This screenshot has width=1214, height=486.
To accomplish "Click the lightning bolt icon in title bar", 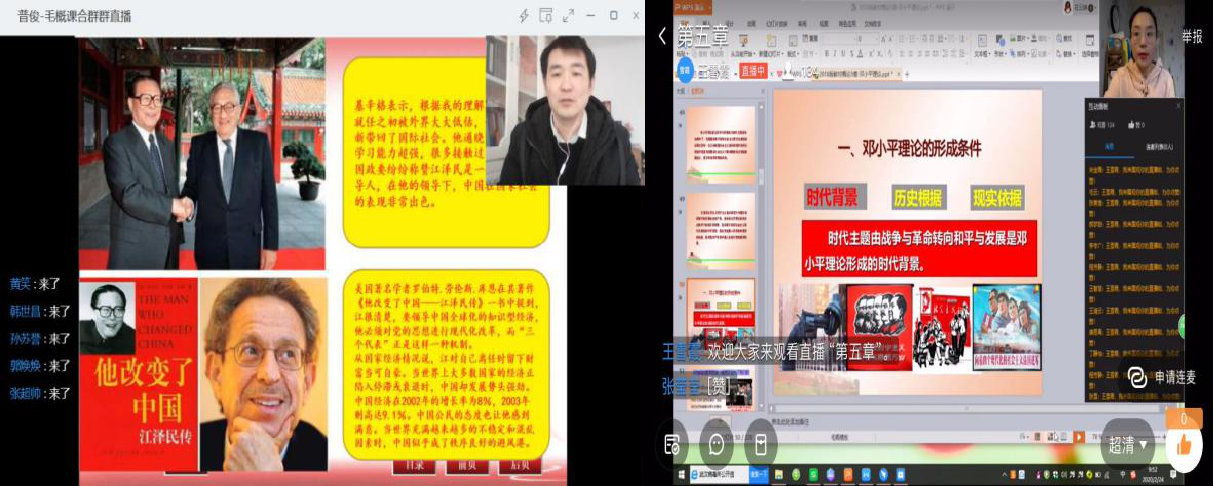I will pyautogui.click(x=524, y=16).
